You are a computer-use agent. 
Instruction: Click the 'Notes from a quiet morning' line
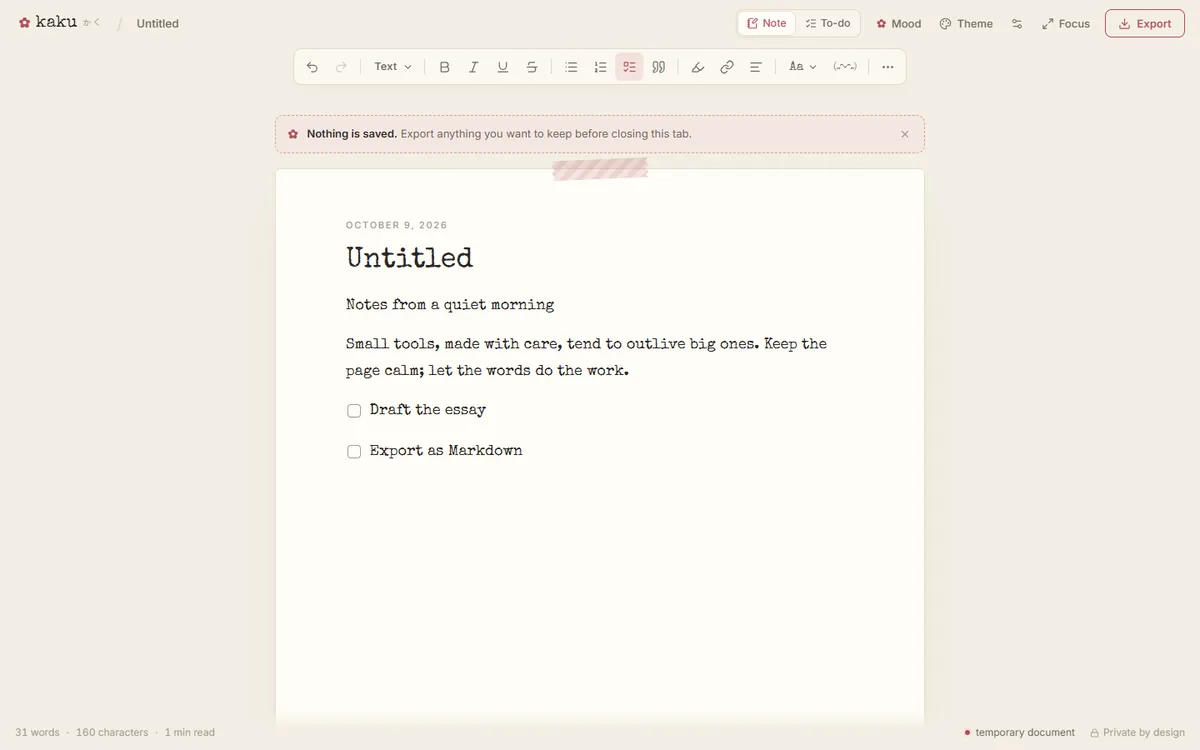click(x=450, y=305)
